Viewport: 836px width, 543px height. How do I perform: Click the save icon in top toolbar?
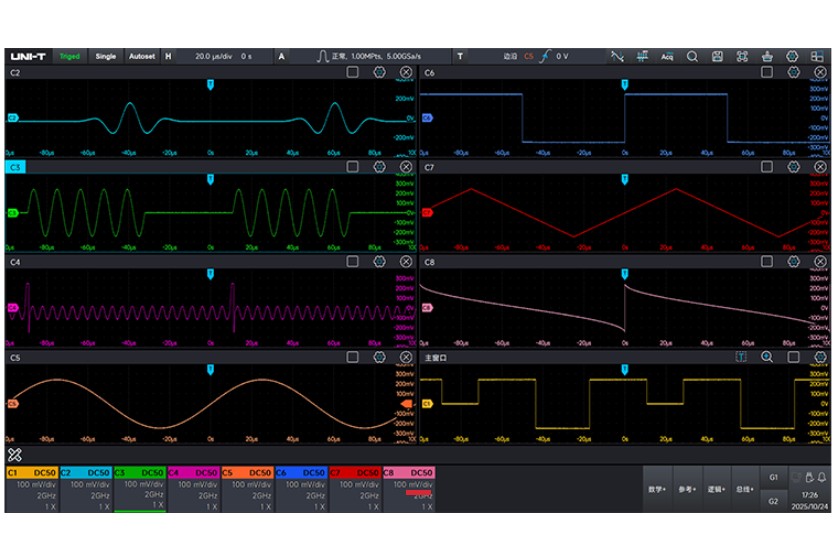tap(717, 57)
